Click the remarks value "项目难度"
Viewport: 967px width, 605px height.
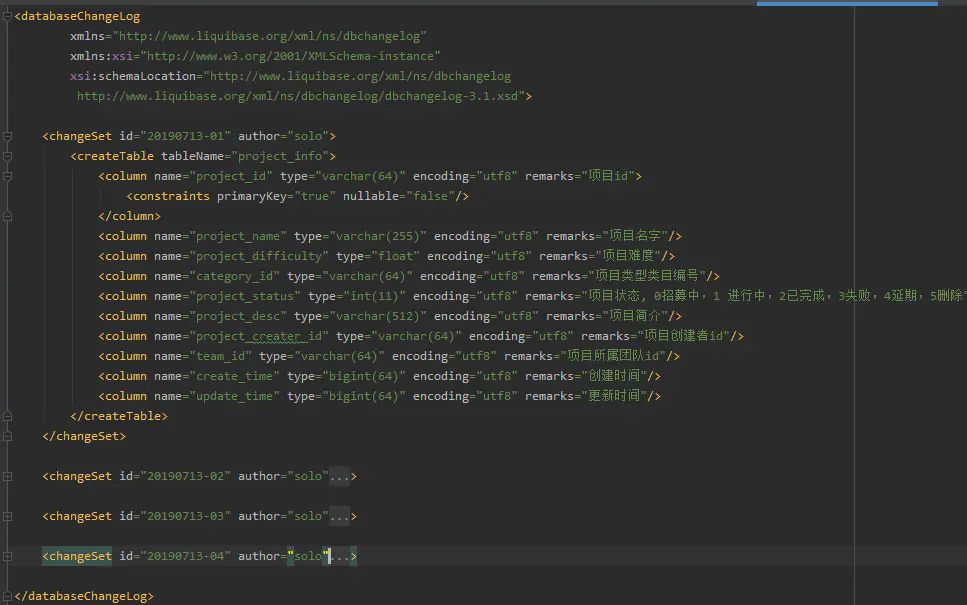click(x=628, y=256)
